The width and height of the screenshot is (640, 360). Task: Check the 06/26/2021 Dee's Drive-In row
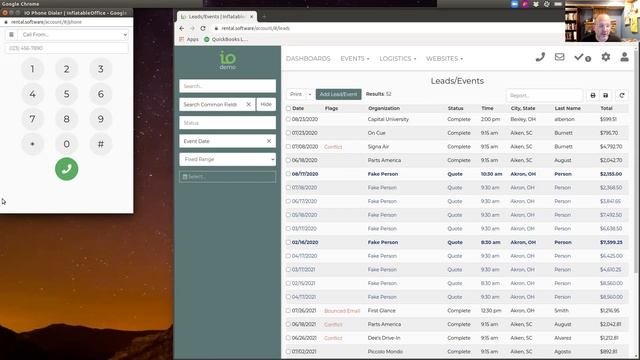[289, 338]
